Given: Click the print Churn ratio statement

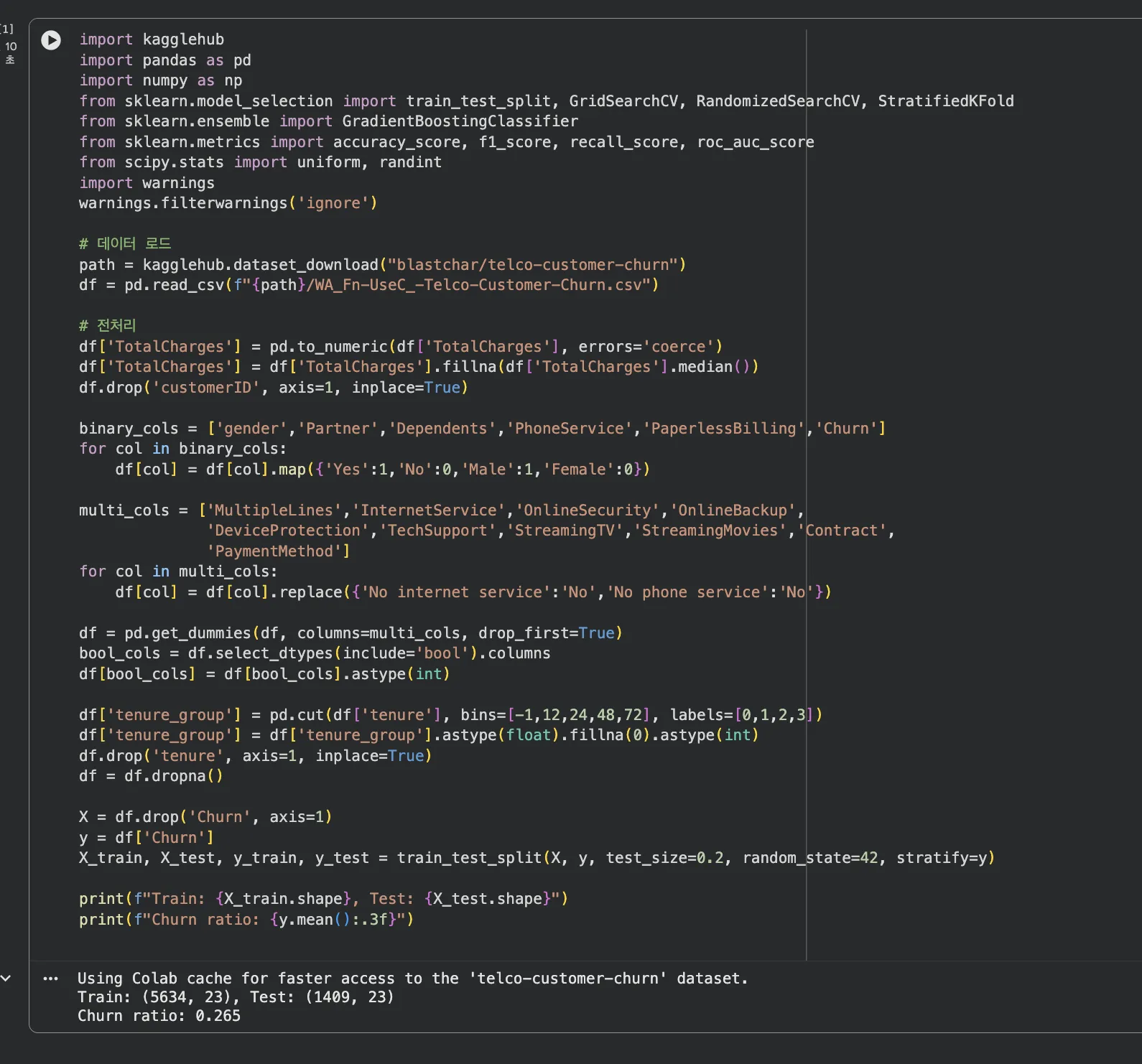Looking at the screenshot, I should [x=246, y=920].
